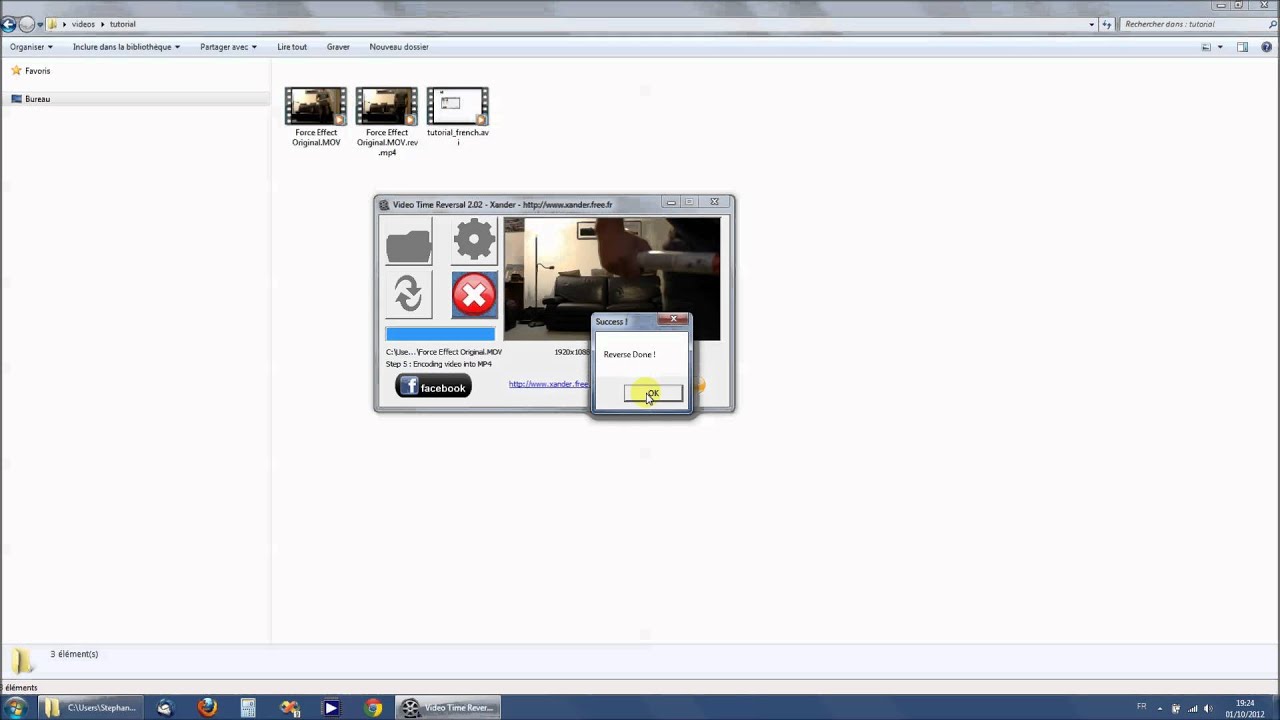Select Favoris in the navigation pane
1280x720 pixels.
click(x=37, y=71)
